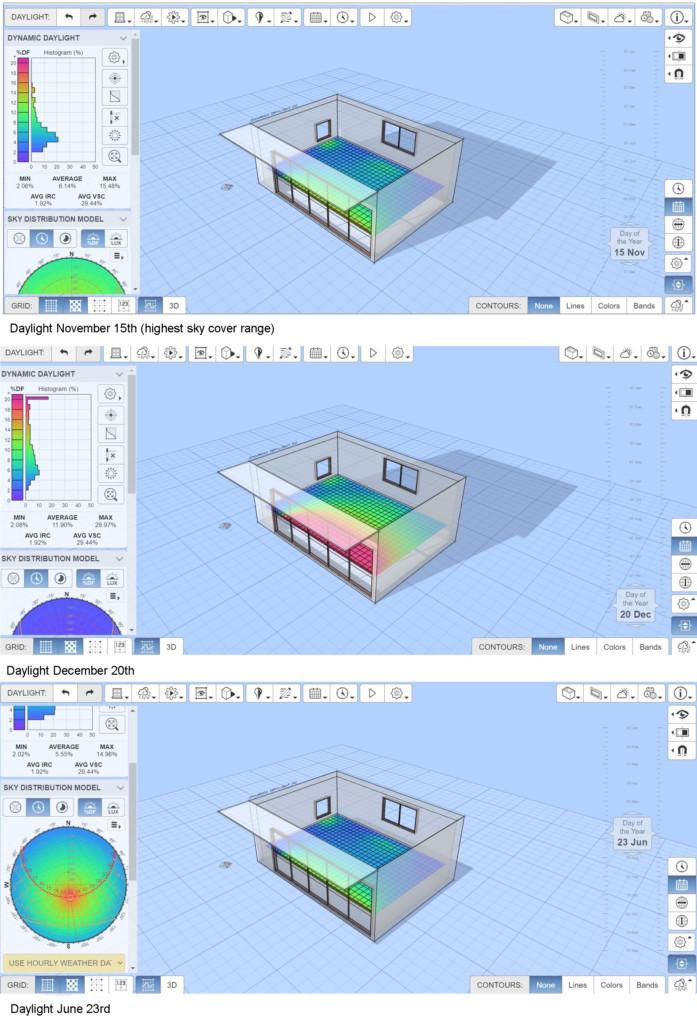Click the histogram settings gear in the November 15th panel
The image size is (697, 1024).
point(115,57)
